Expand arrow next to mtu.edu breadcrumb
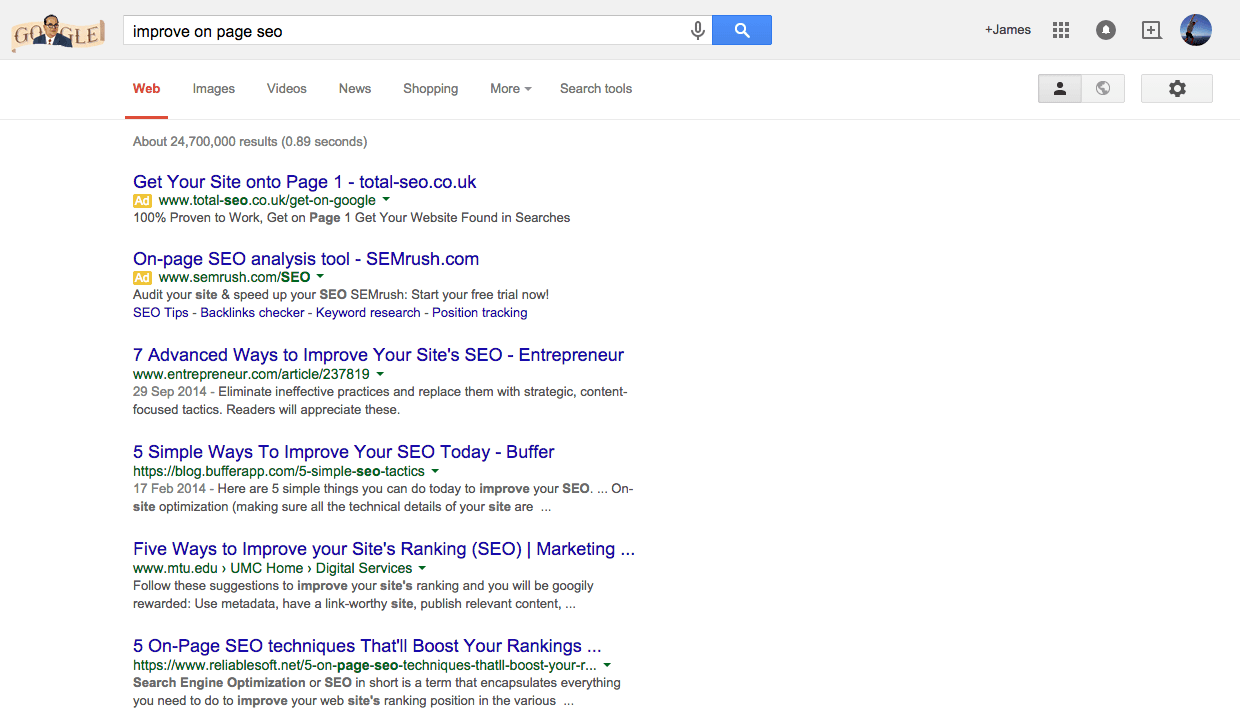Image resolution: width=1240 pixels, height=711 pixels. coord(422,568)
